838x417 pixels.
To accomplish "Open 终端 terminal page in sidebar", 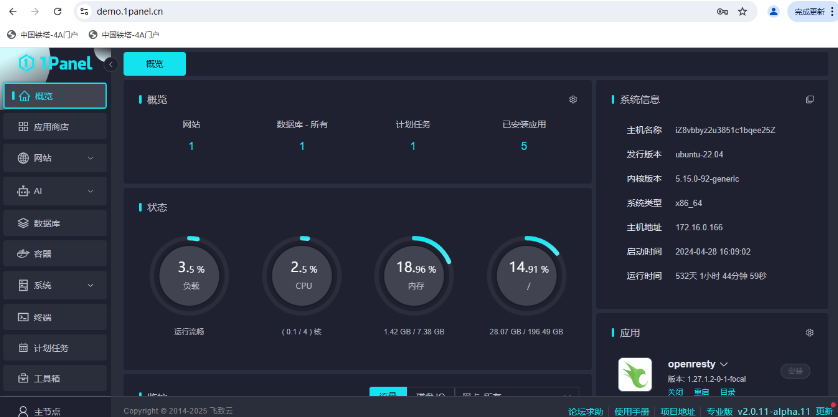I will [x=55, y=317].
